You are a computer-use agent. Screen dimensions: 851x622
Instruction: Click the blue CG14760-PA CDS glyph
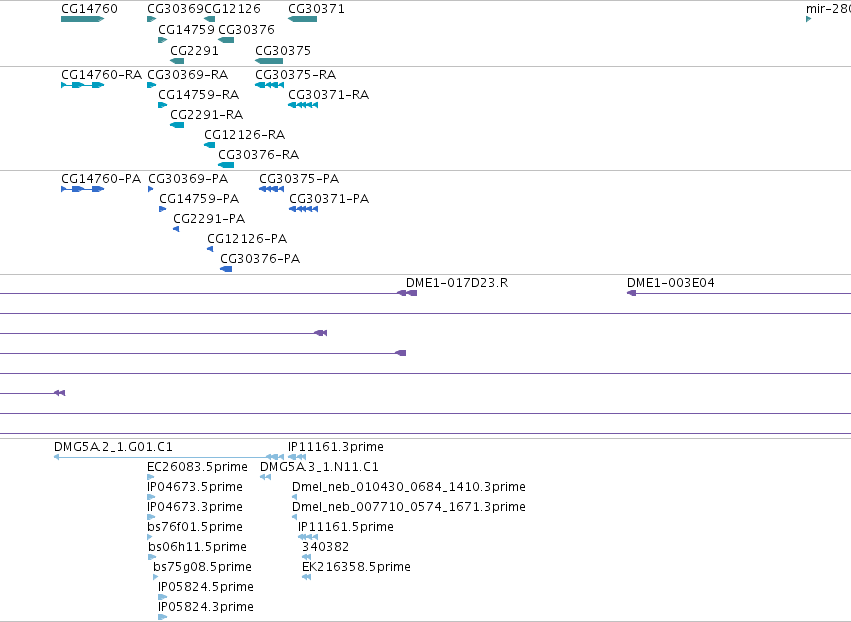[x=82, y=189]
